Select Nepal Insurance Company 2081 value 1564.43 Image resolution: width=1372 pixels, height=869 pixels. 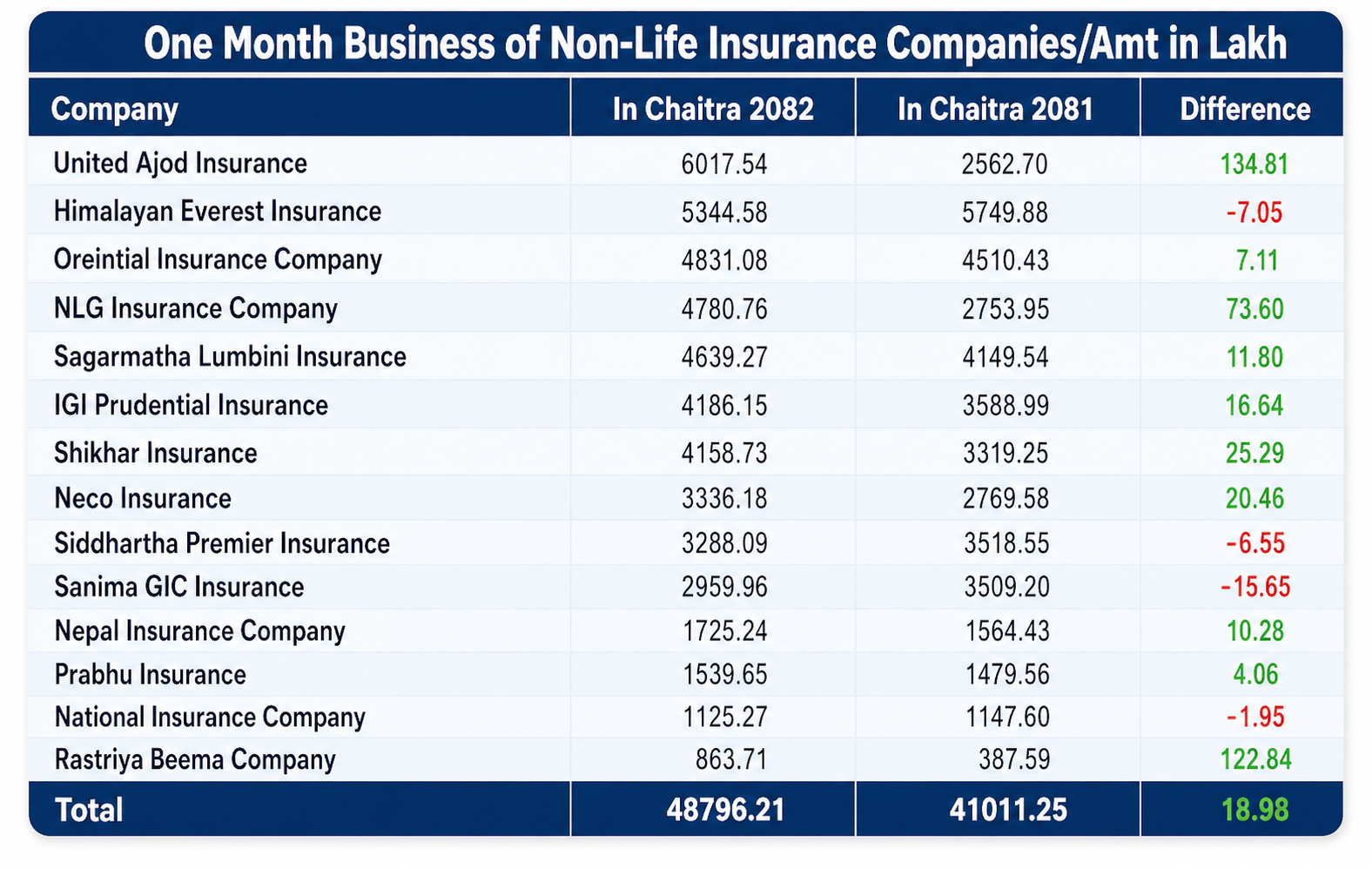click(x=1006, y=631)
